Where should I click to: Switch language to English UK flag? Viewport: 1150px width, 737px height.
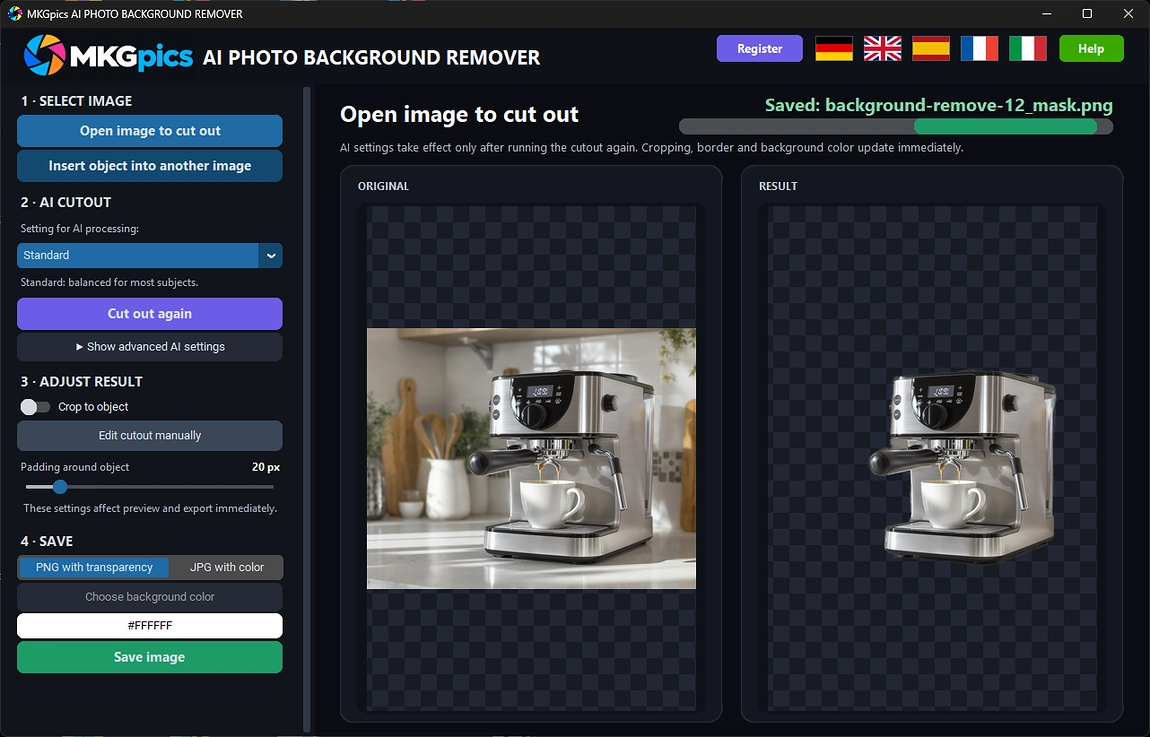point(882,48)
